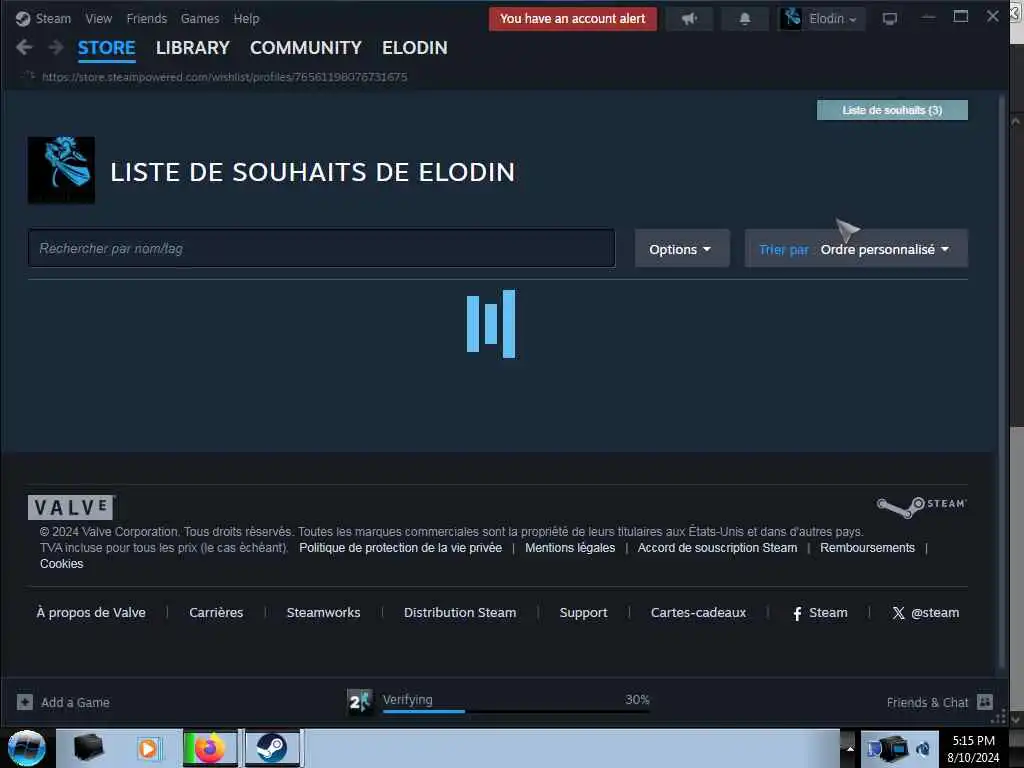Switch to the STORE tab
The height and width of the screenshot is (768, 1024).
click(x=106, y=48)
